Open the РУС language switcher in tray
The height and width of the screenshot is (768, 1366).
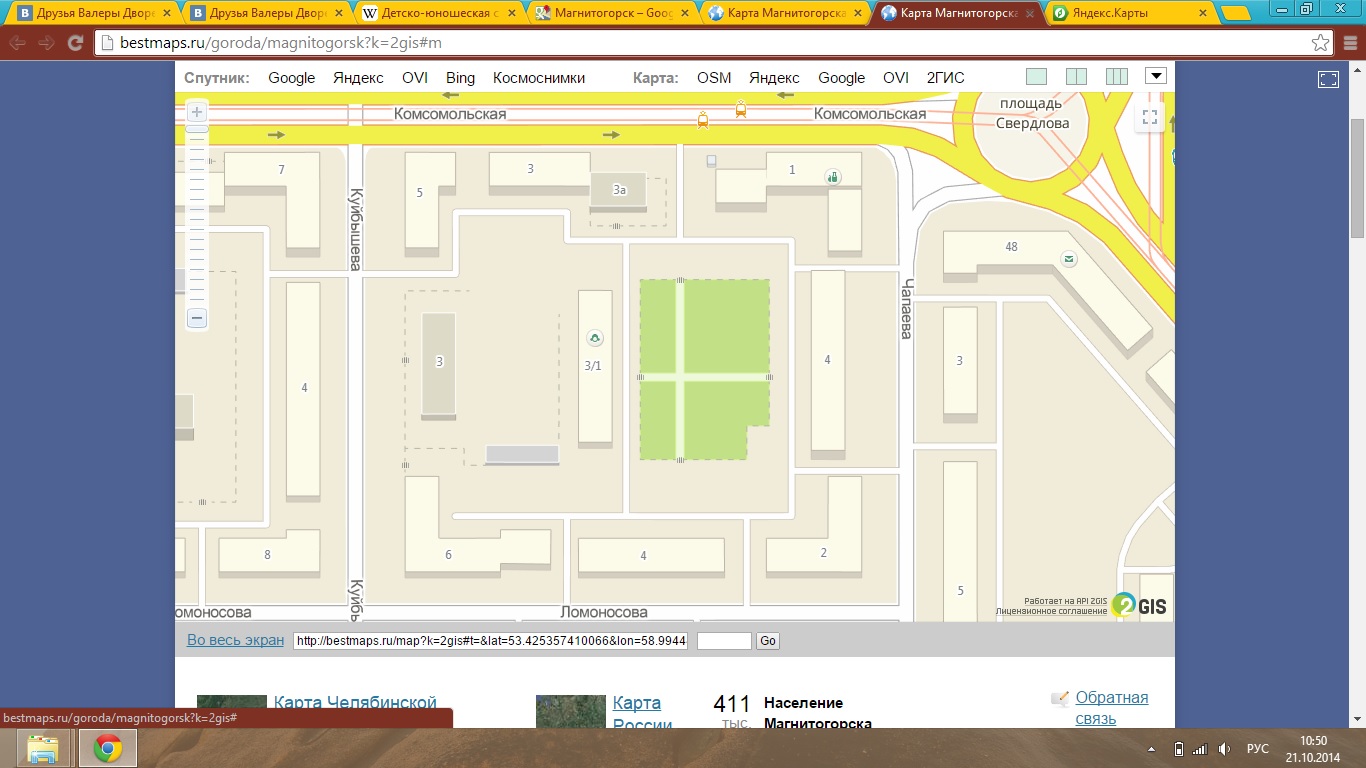click(1257, 749)
